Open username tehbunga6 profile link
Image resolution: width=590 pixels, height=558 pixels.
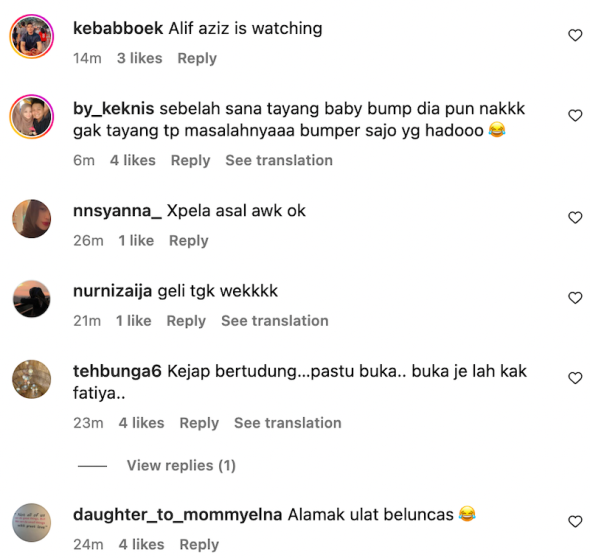117,371
